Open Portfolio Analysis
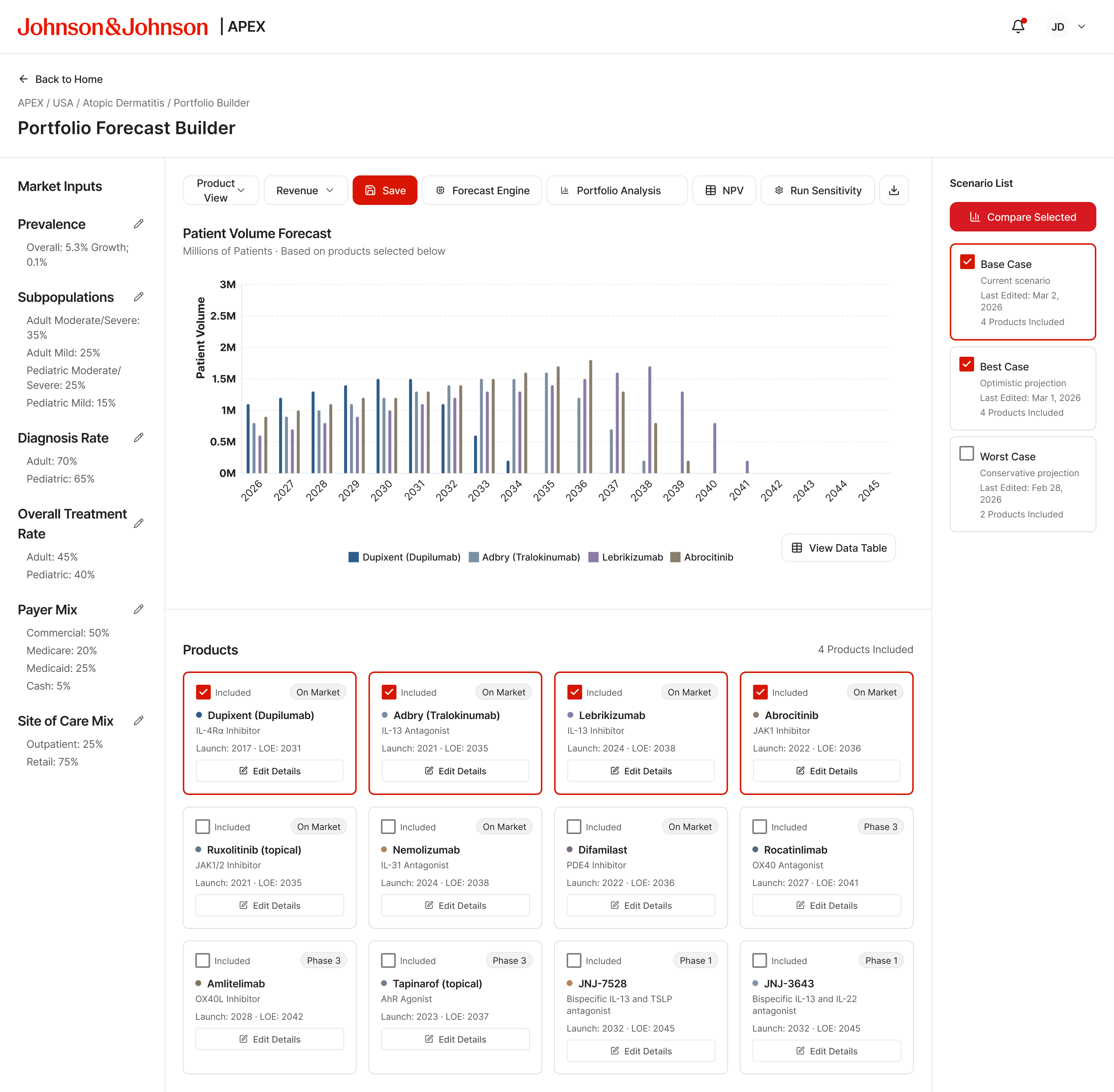 tap(616, 191)
